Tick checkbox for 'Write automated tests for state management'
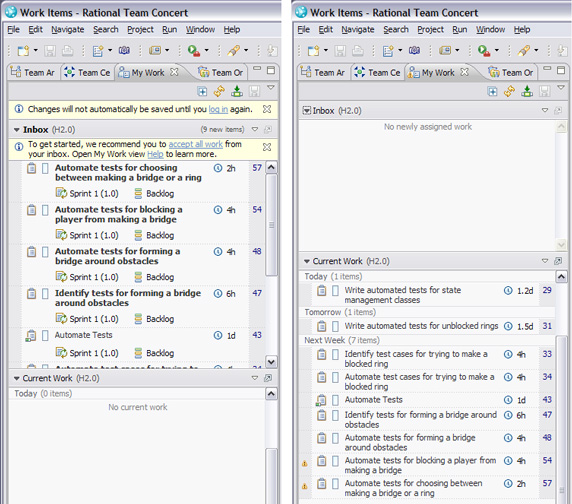This screenshot has height=504, width=572. 336,291
